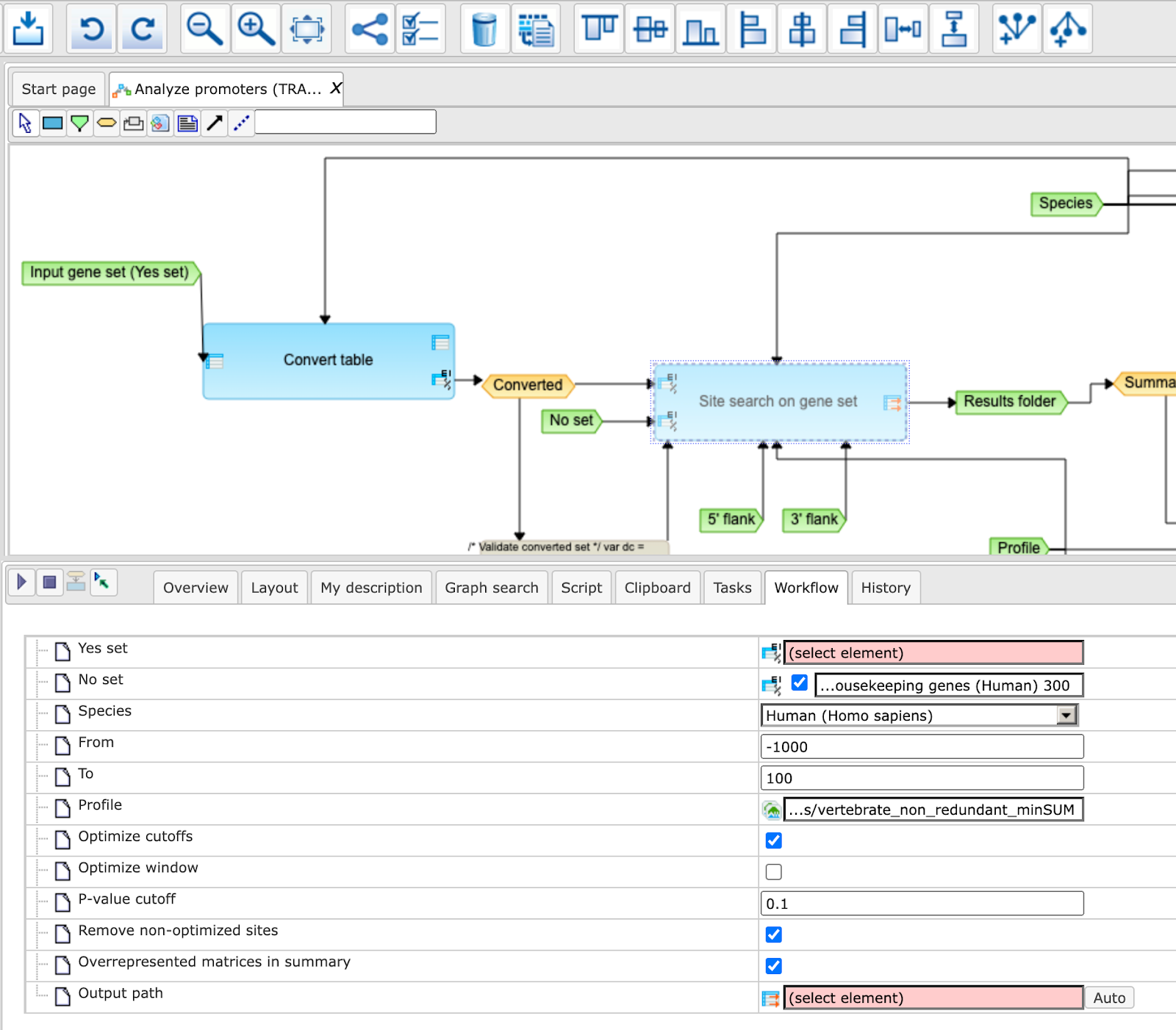
Task: Click the zoom in magnifier icon
Action: pos(256,29)
